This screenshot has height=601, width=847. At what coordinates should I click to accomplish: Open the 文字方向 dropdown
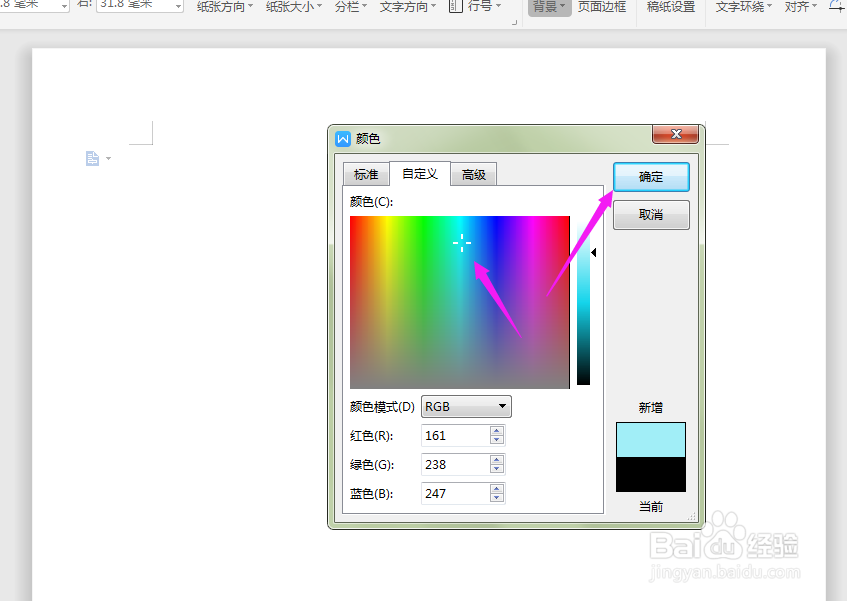[x=407, y=7]
